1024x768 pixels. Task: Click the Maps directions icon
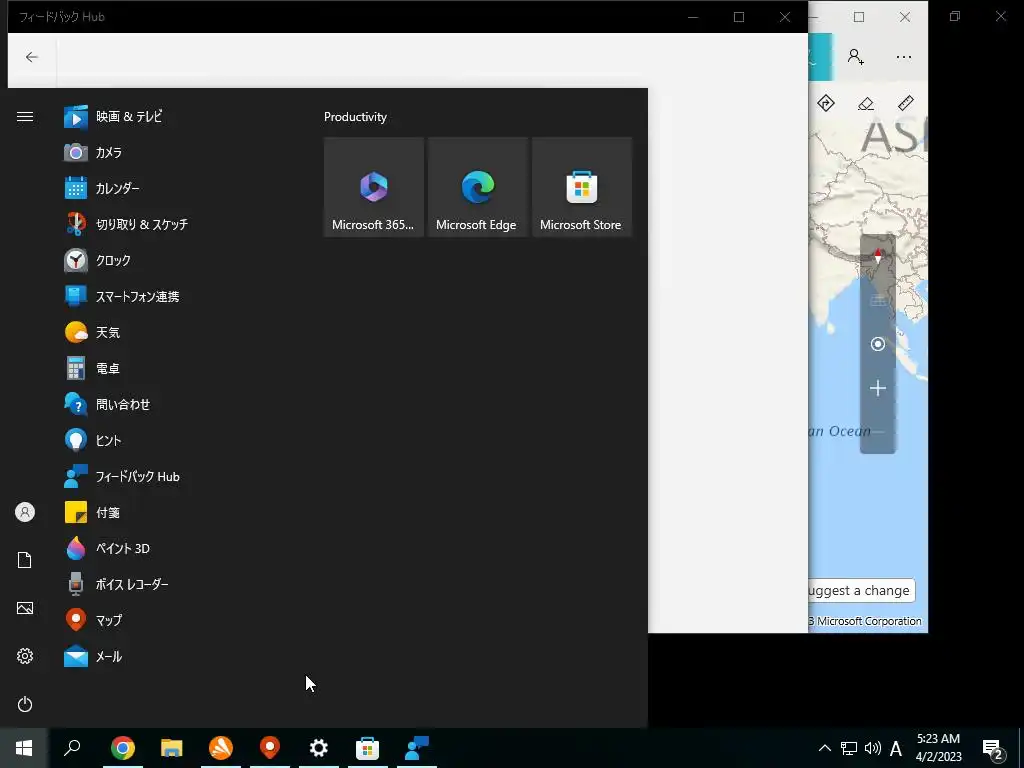pyautogui.click(x=826, y=103)
